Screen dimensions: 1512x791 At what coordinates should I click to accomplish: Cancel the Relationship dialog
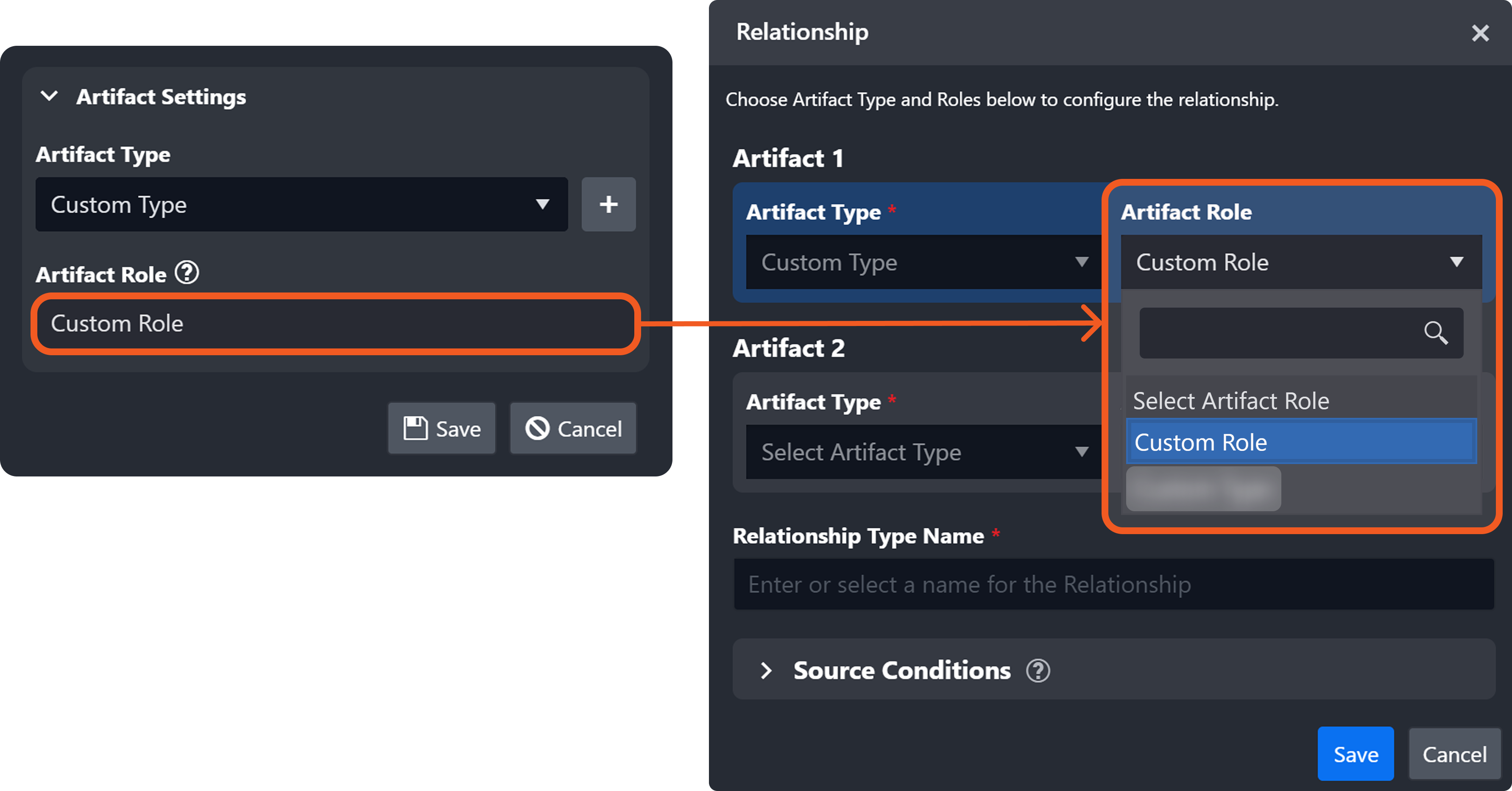[1454, 754]
